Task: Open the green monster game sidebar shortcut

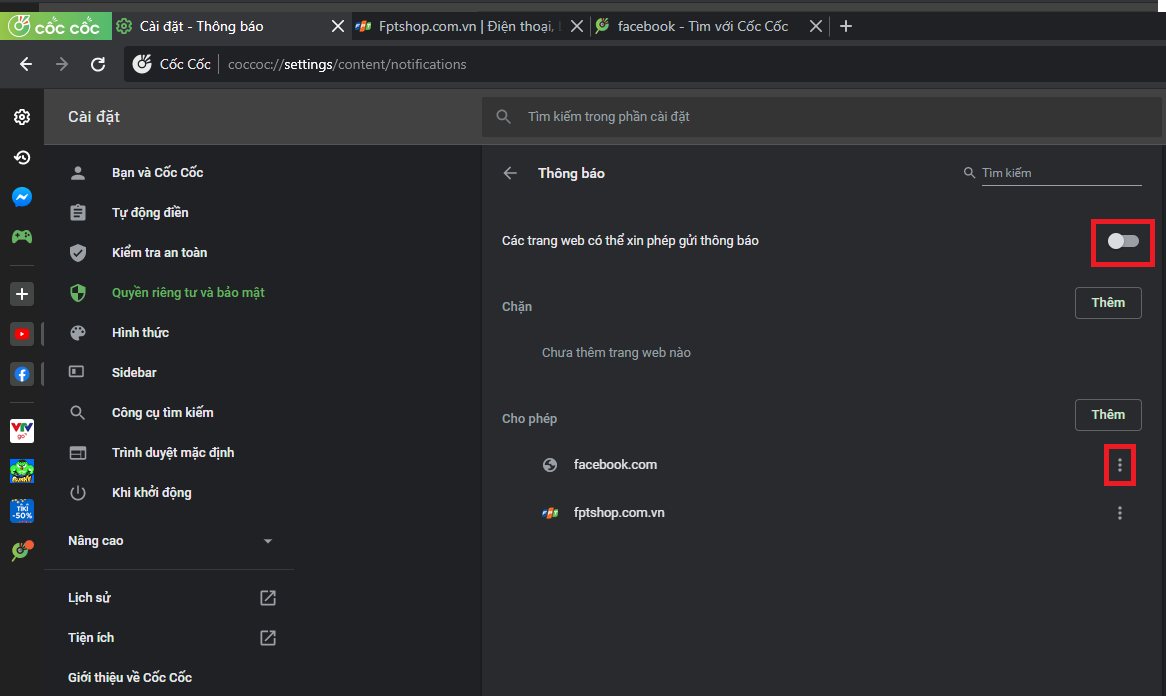Action: 22,471
